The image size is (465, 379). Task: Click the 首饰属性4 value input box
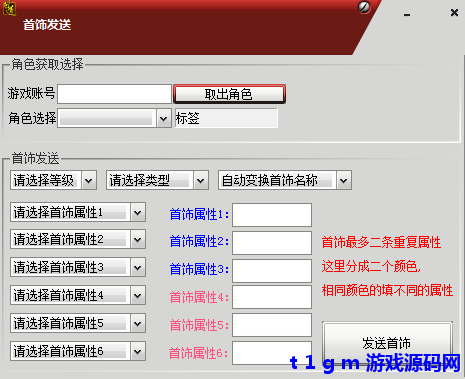click(272, 297)
